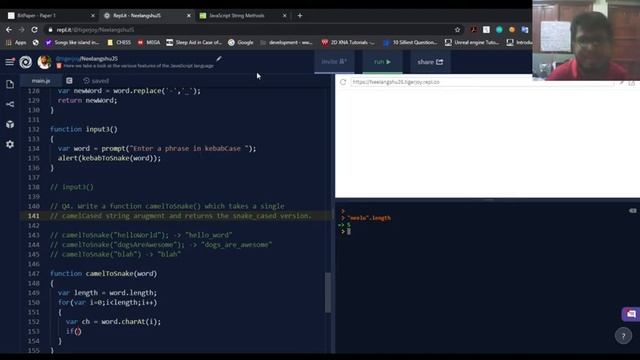Click line 147 function camelToSnake(word)
The height and width of the screenshot is (360, 640).
[x=103, y=273]
